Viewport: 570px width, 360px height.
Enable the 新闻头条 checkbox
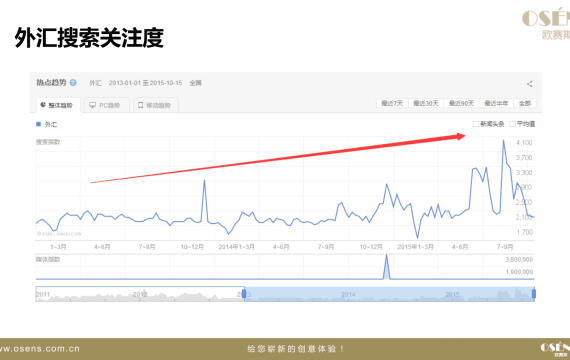click(x=475, y=124)
